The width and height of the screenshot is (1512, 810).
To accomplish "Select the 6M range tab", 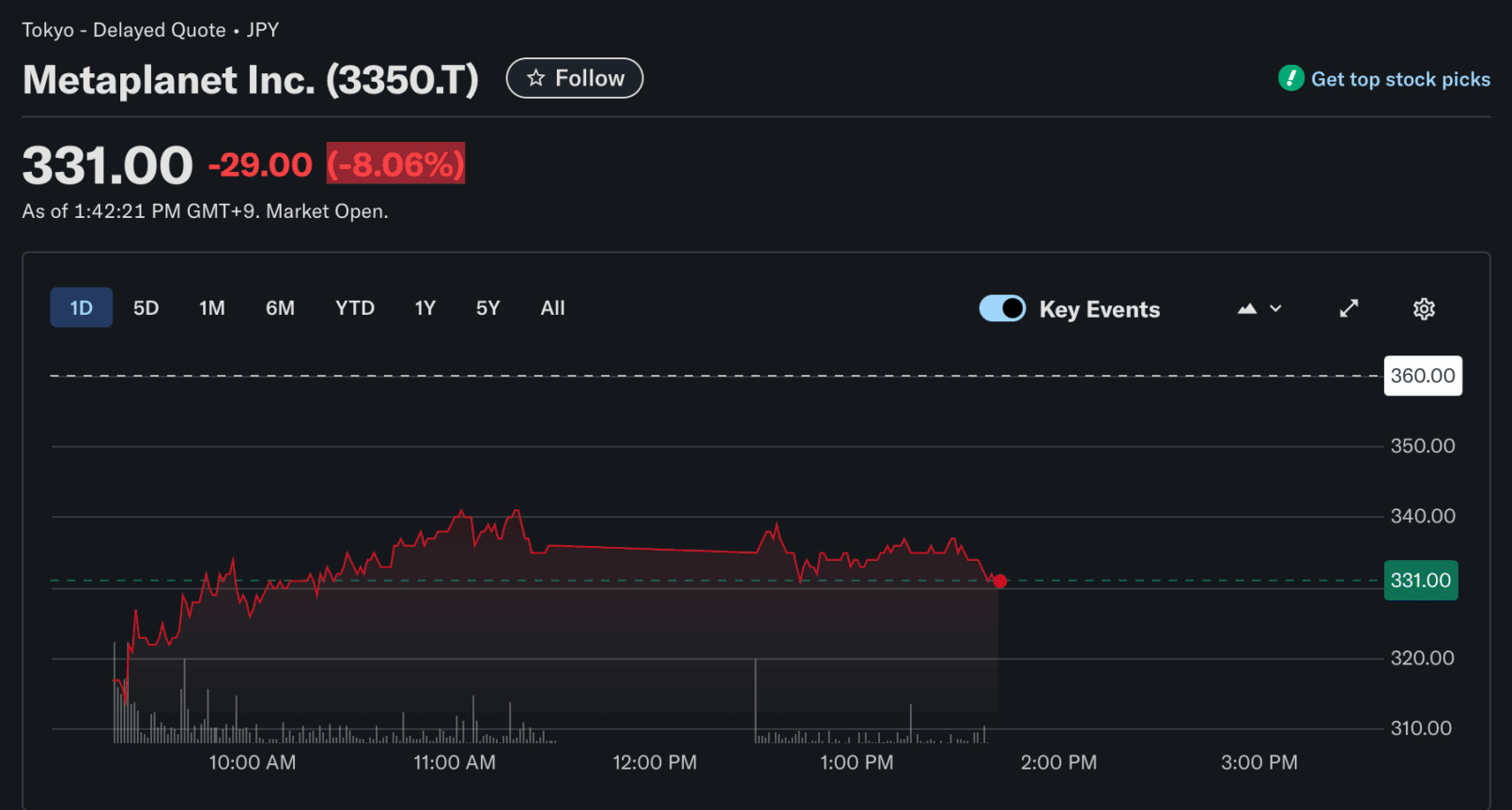I will (x=280, y=307).
